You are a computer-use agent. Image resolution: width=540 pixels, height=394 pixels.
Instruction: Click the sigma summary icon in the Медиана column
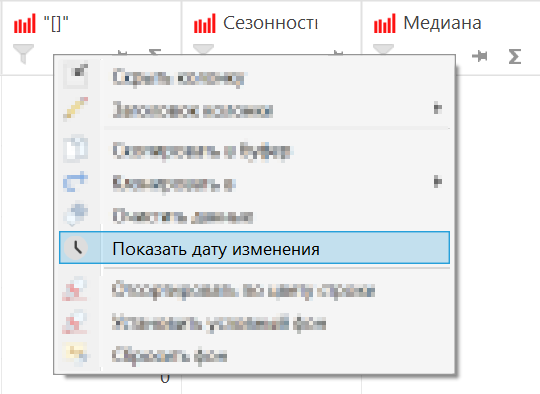point(515,56)
